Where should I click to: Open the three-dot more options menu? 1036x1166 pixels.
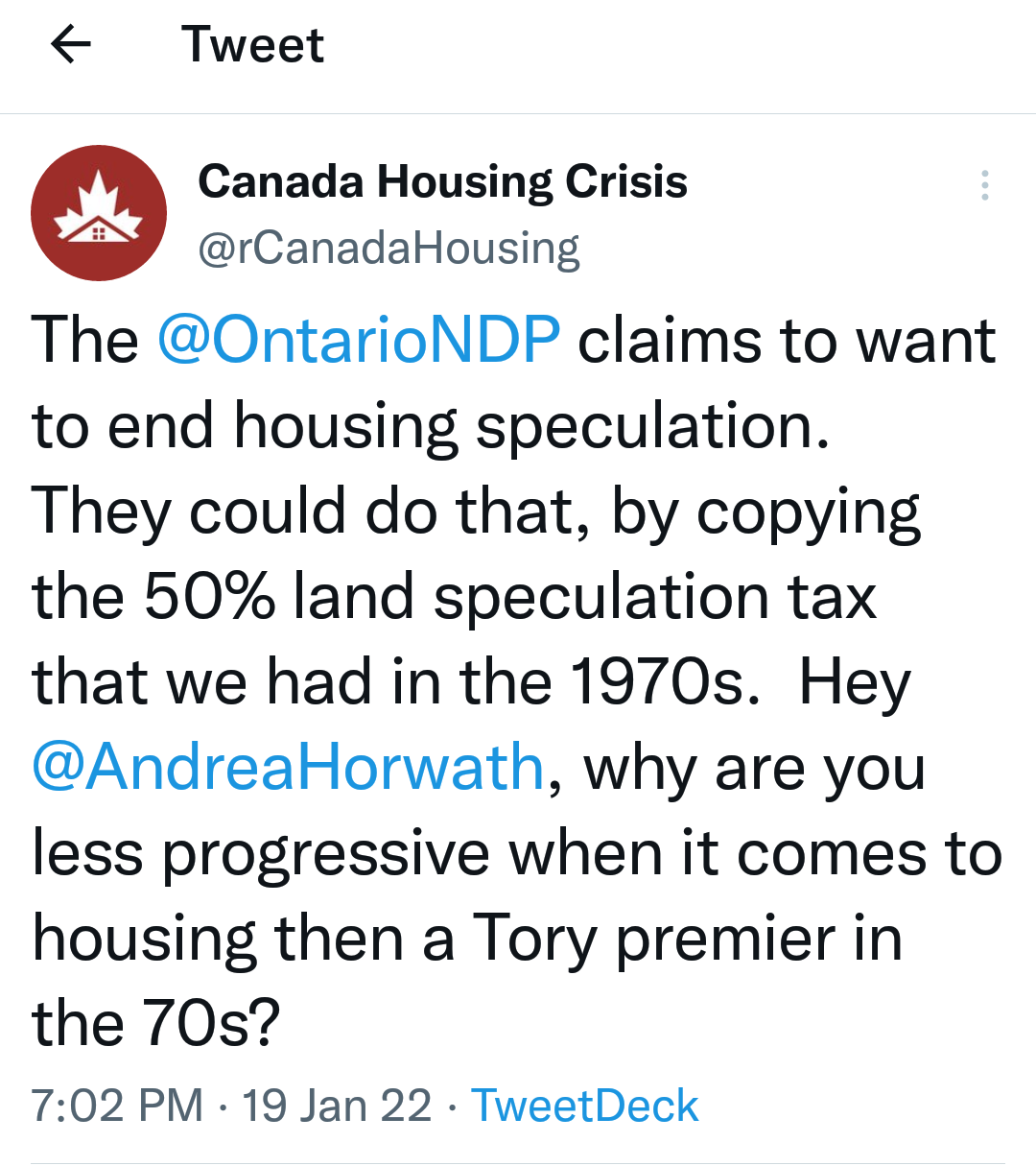(x=984, y=185)
